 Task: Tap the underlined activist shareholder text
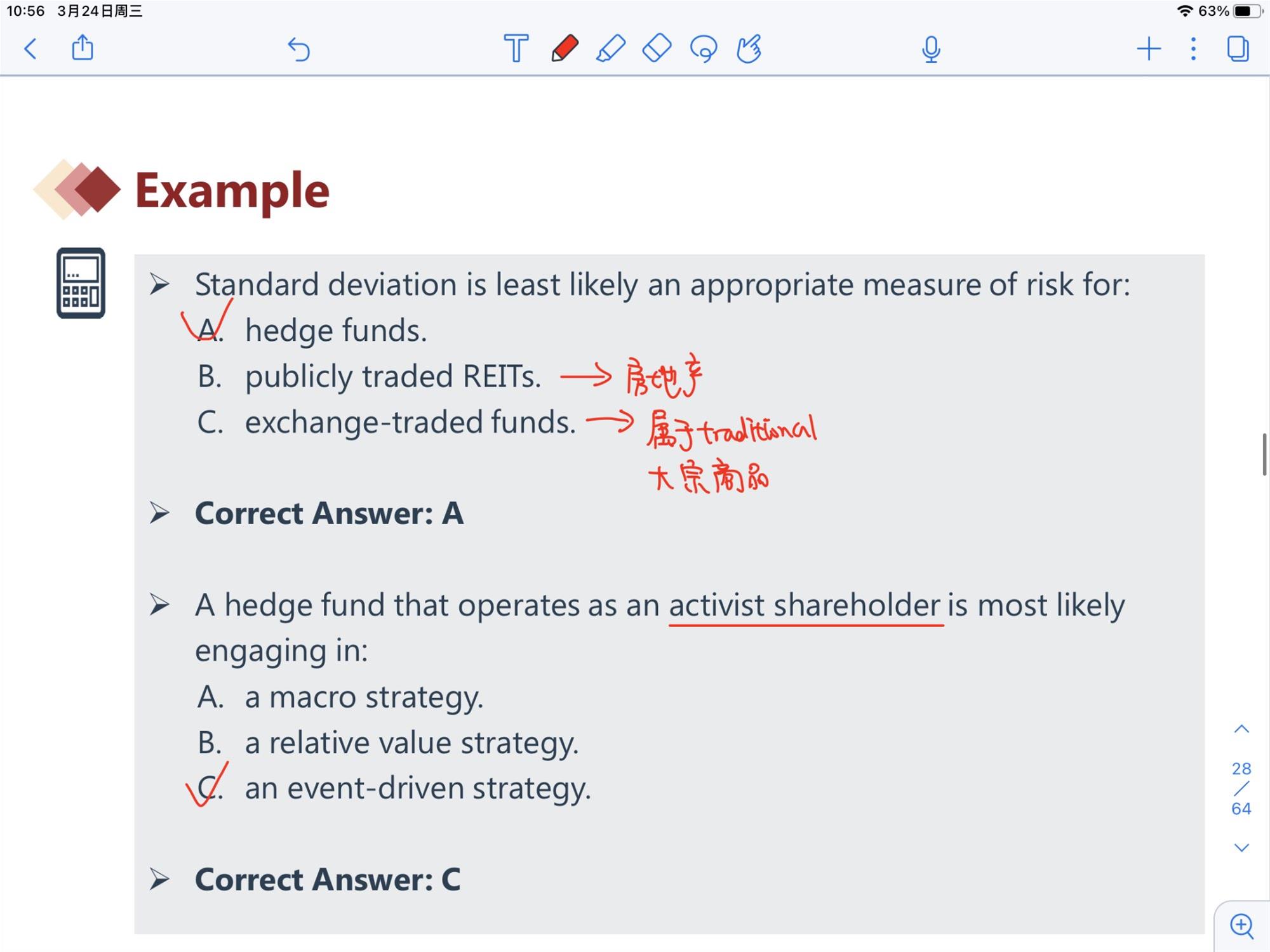[805, 605]
